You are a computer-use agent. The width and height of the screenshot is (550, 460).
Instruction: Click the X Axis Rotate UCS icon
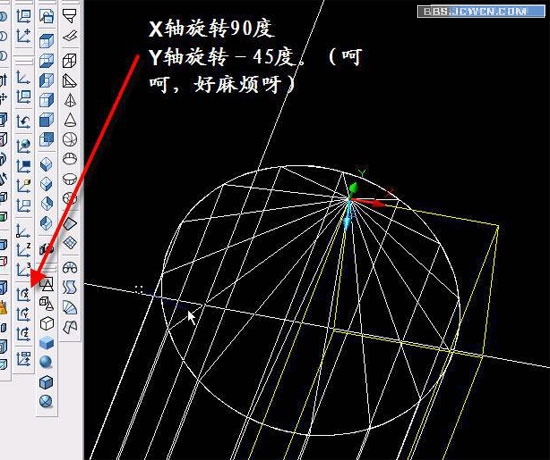[24, 294]
